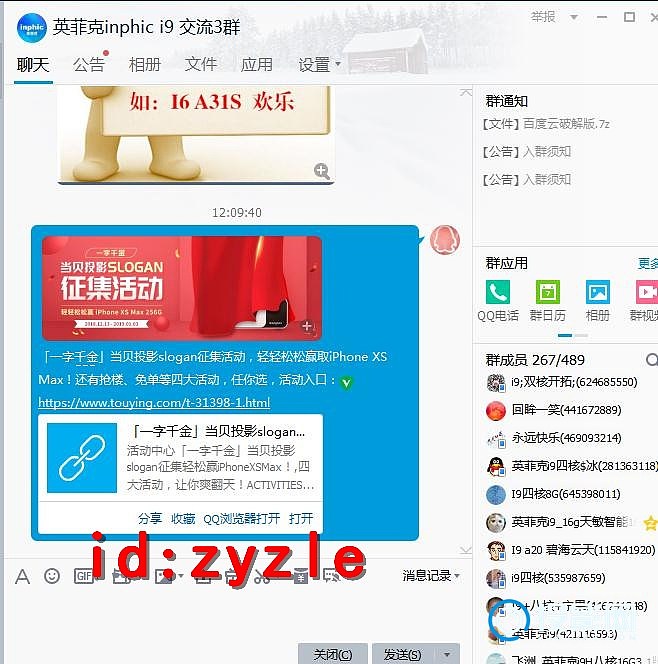Open the touying.com/t-31398-1.html link
The height and width of the screenshot is (664, 658).
click(154, 402)
